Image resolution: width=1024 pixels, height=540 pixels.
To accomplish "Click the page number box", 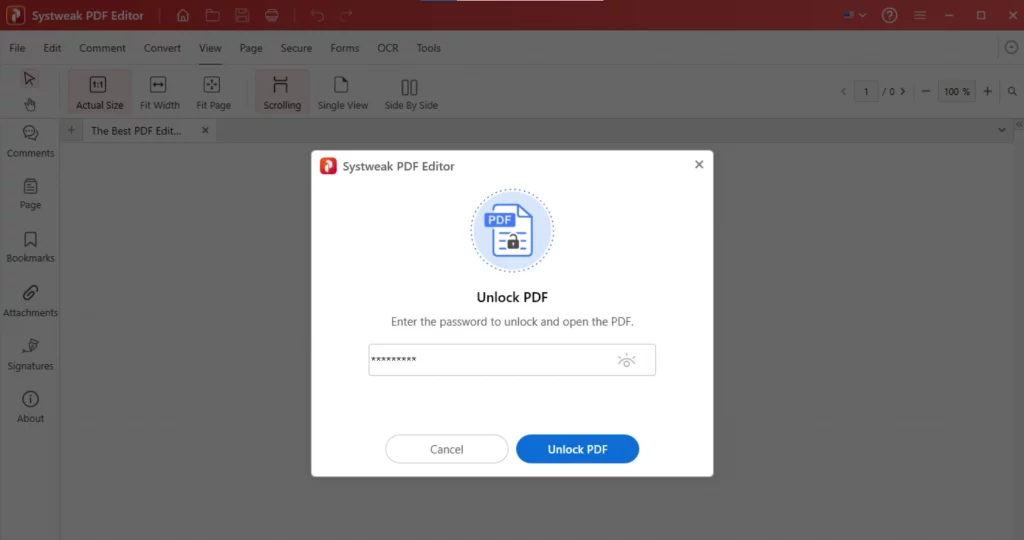I will [x=867, y=91].
